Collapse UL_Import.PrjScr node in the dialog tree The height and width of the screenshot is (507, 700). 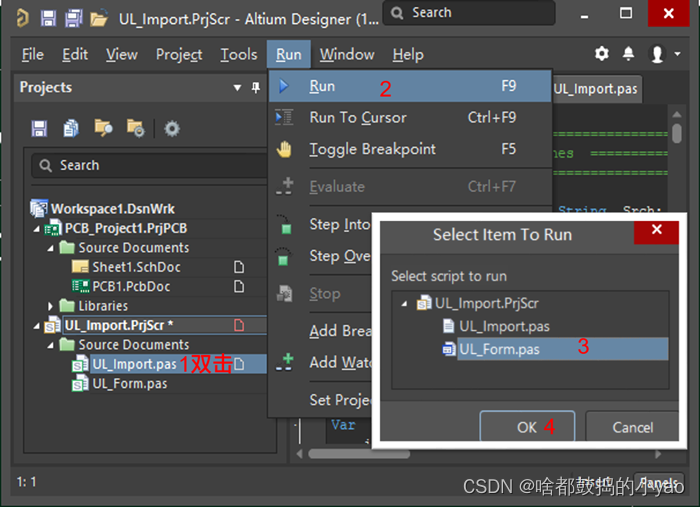click(404, 303)
